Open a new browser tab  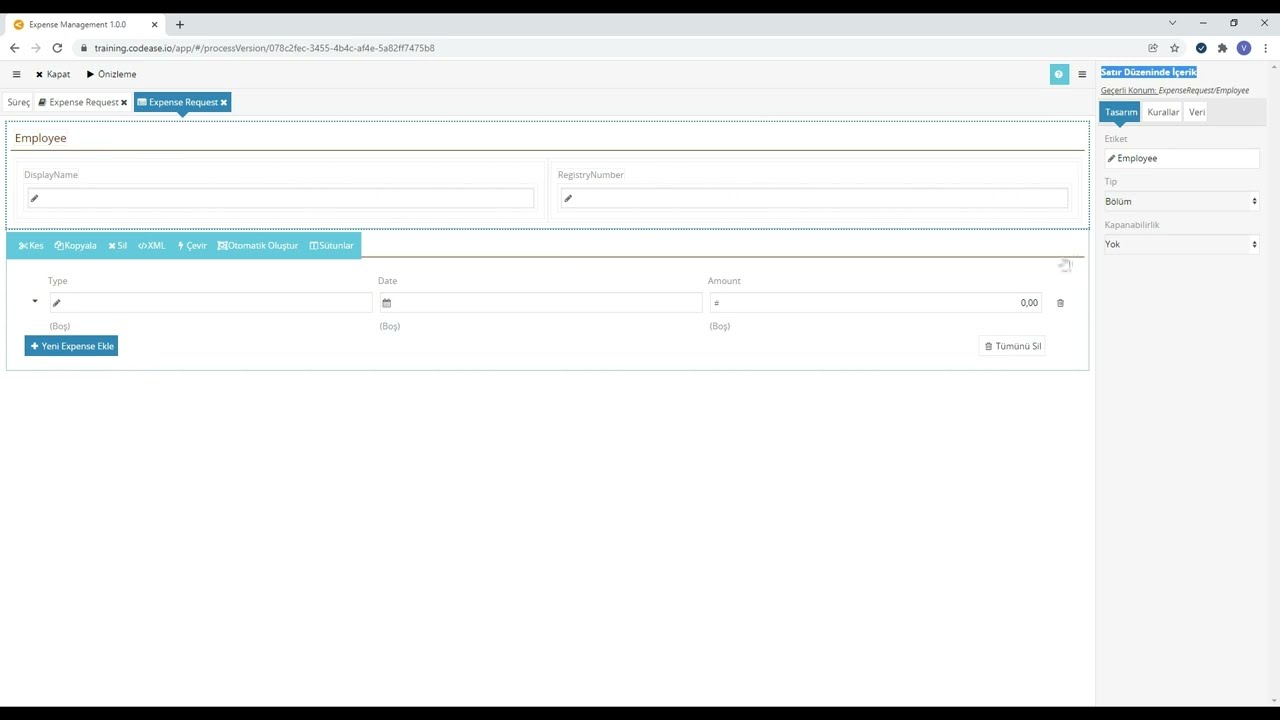click(180, 24)
